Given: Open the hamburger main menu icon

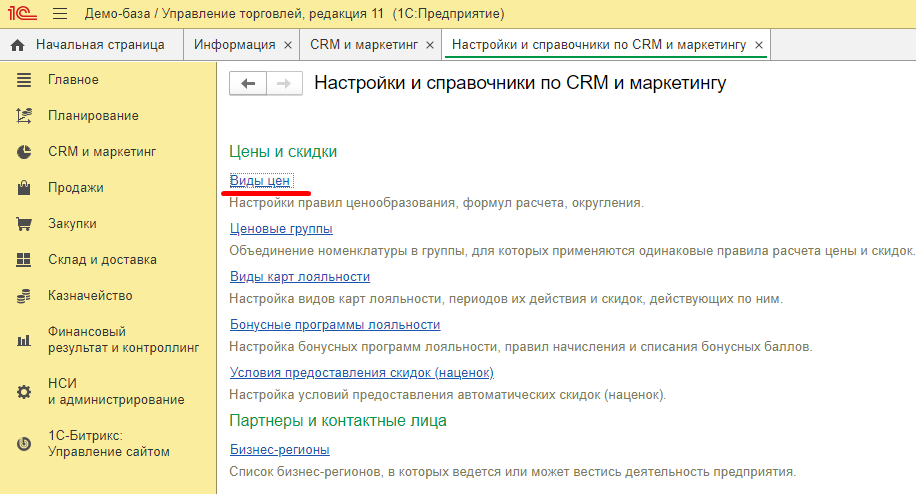Looking at the screenshot, I should [60, 15].
